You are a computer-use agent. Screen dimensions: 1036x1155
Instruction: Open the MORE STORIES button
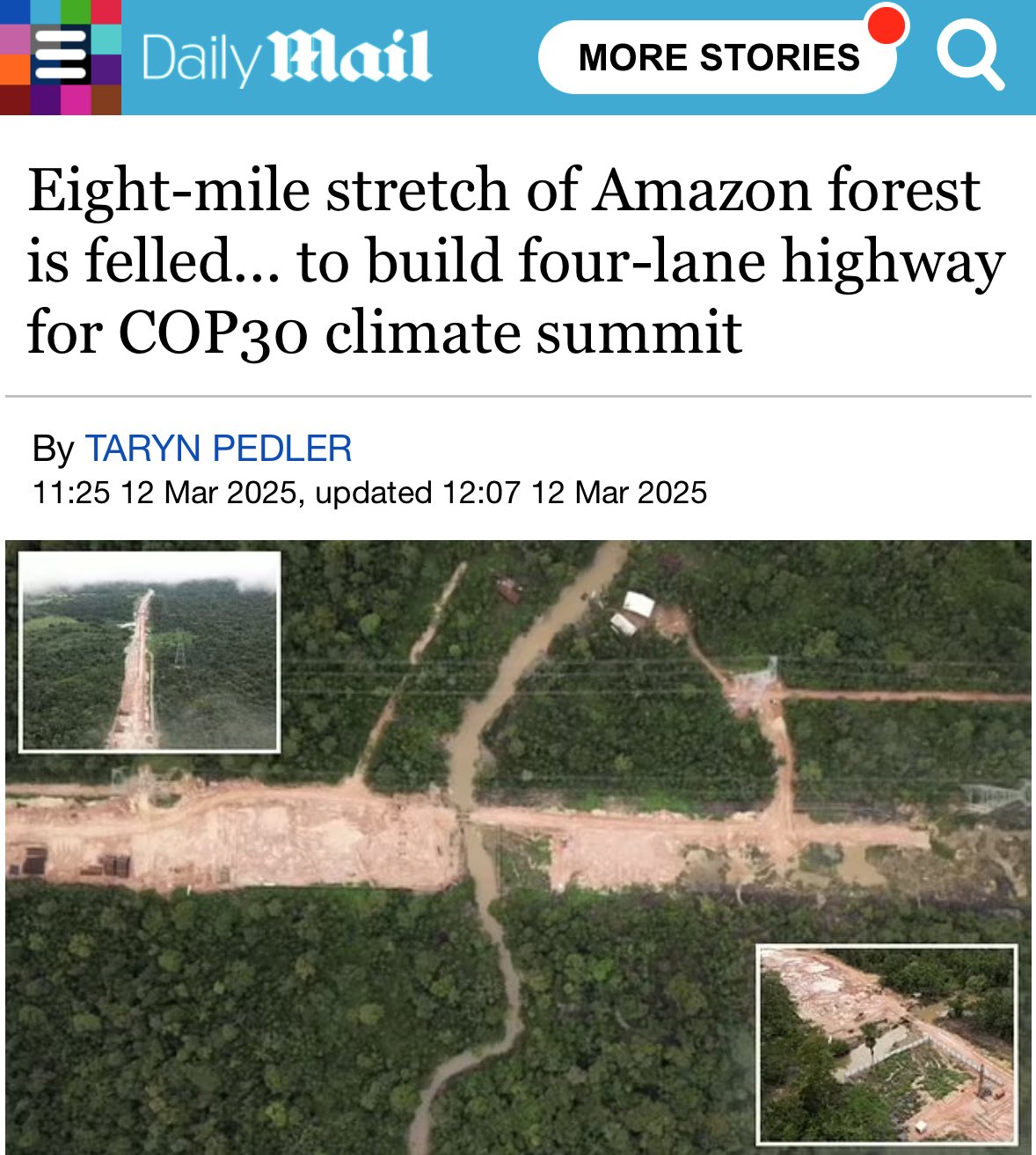pyautogui.click(x=718, y=57)
